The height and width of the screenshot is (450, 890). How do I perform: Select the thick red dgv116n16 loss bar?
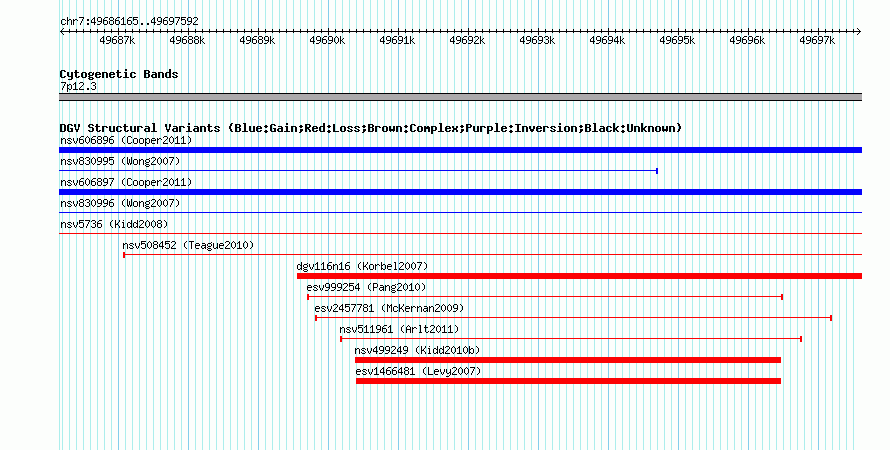point(580,276)
